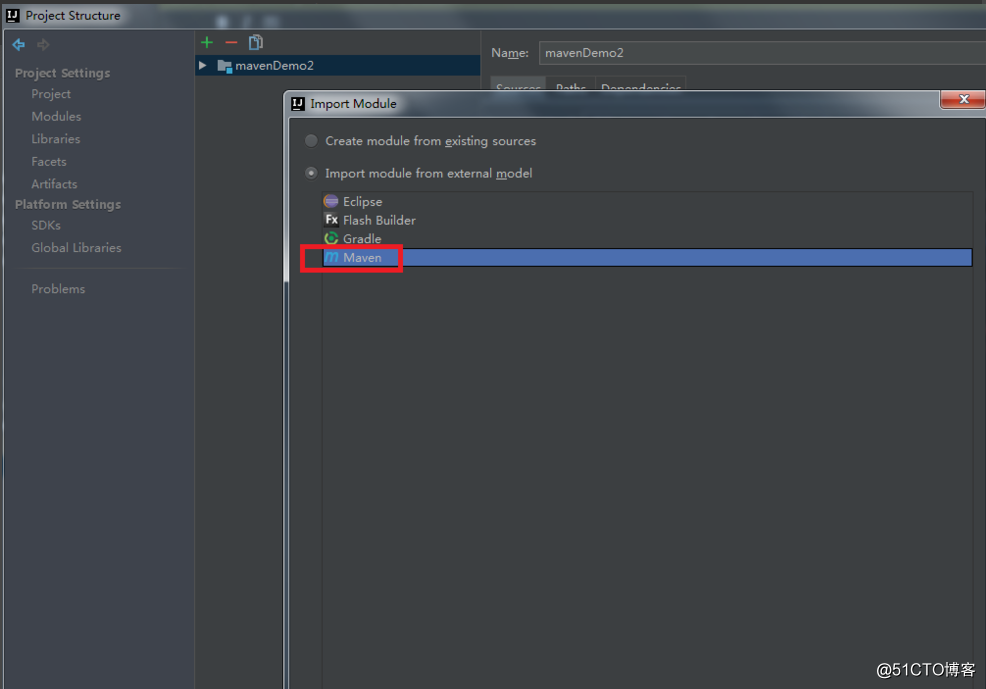Click the IntelliJ icon in Project Structure title
Viewport: 986px width, 689px height.
13,16
